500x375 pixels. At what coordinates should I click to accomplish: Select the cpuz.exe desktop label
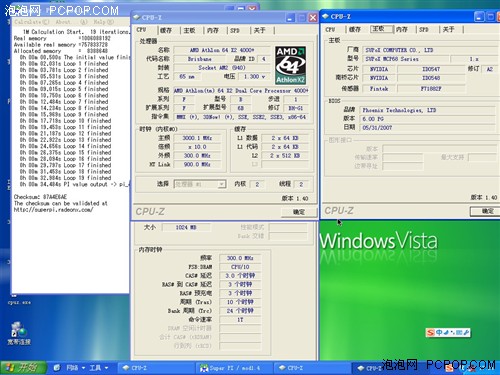coord(19,303)
